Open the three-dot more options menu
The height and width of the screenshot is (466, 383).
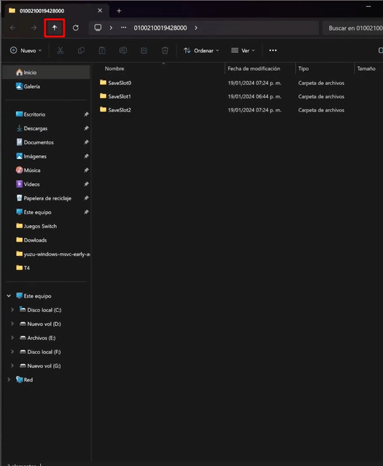pos(273,50)
